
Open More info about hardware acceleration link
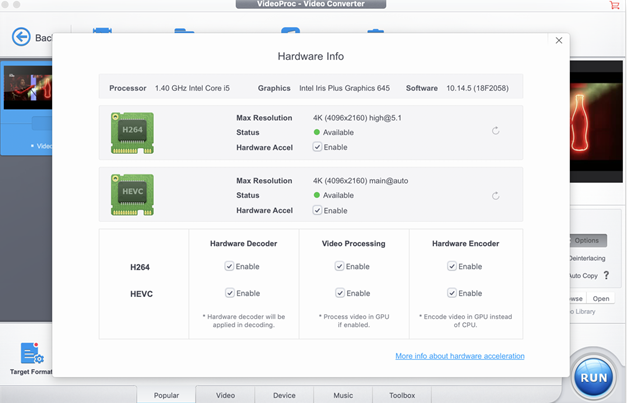[x=459, y=356]
